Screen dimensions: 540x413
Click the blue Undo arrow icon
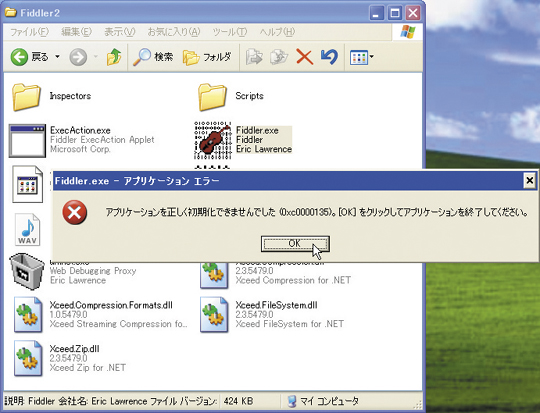pyautogui.click(x=329, y=57)
